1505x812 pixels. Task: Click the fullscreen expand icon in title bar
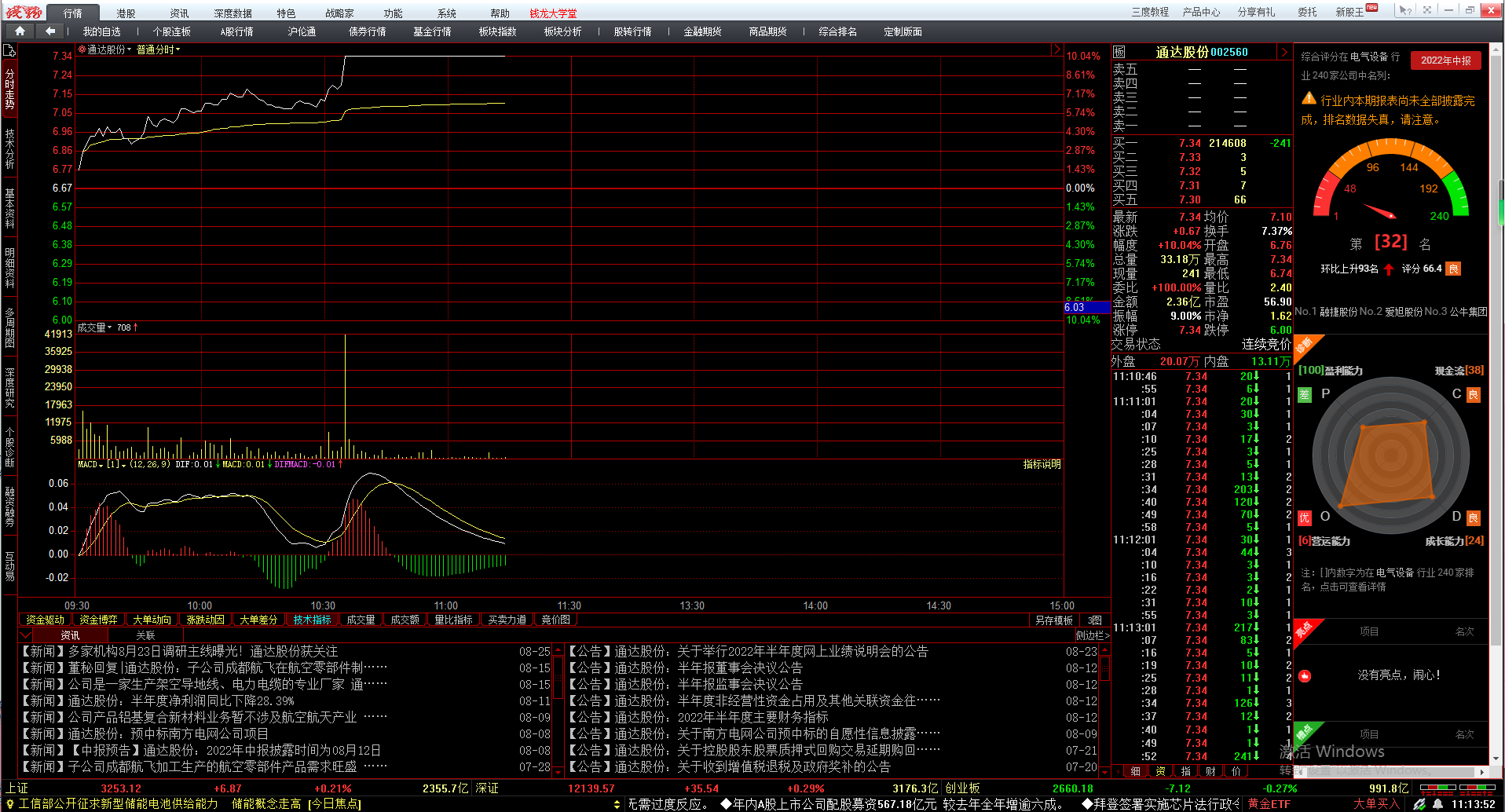pyautogui.click(x=1427, y=10)
